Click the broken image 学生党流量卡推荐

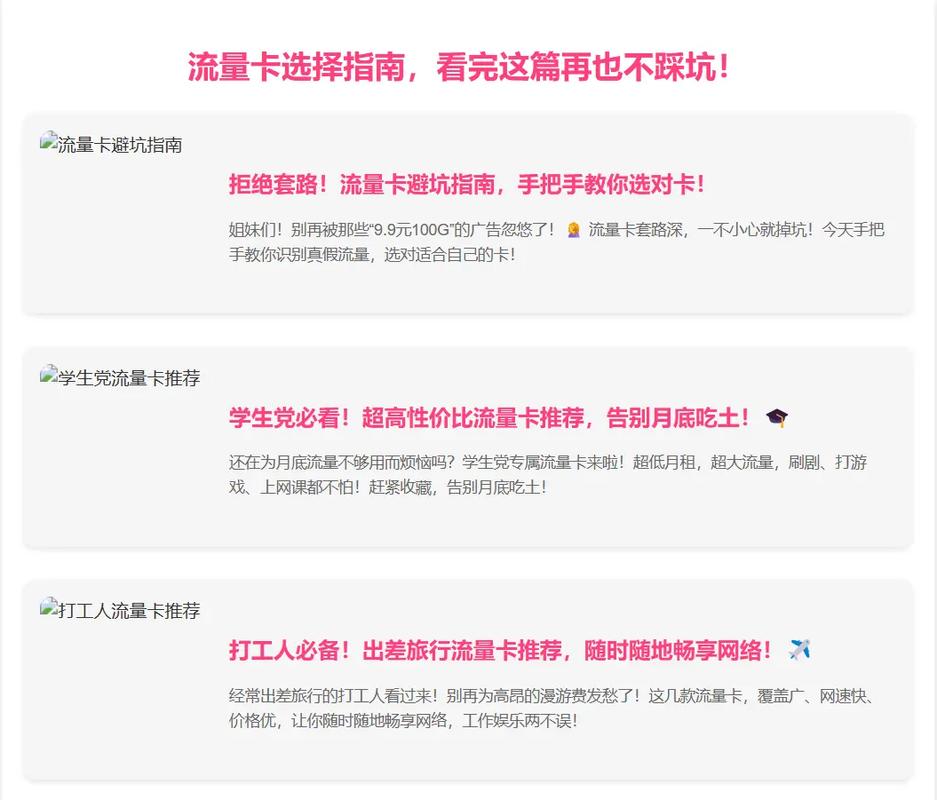pos(120,378)
